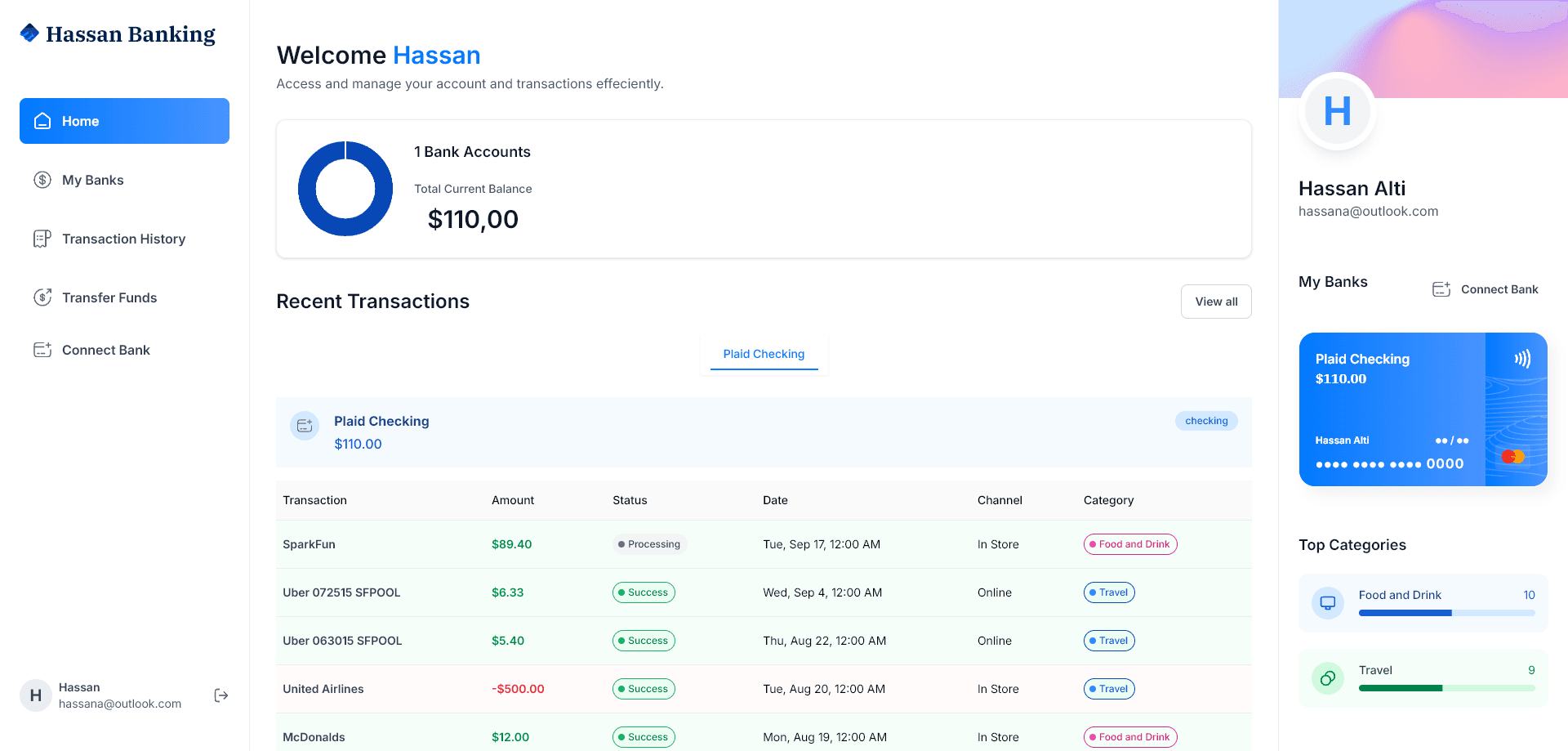Viewport: 1568px width, 751px height.
Task: Click the Food and Drink monitor icon
Action: pos(1327,602)
